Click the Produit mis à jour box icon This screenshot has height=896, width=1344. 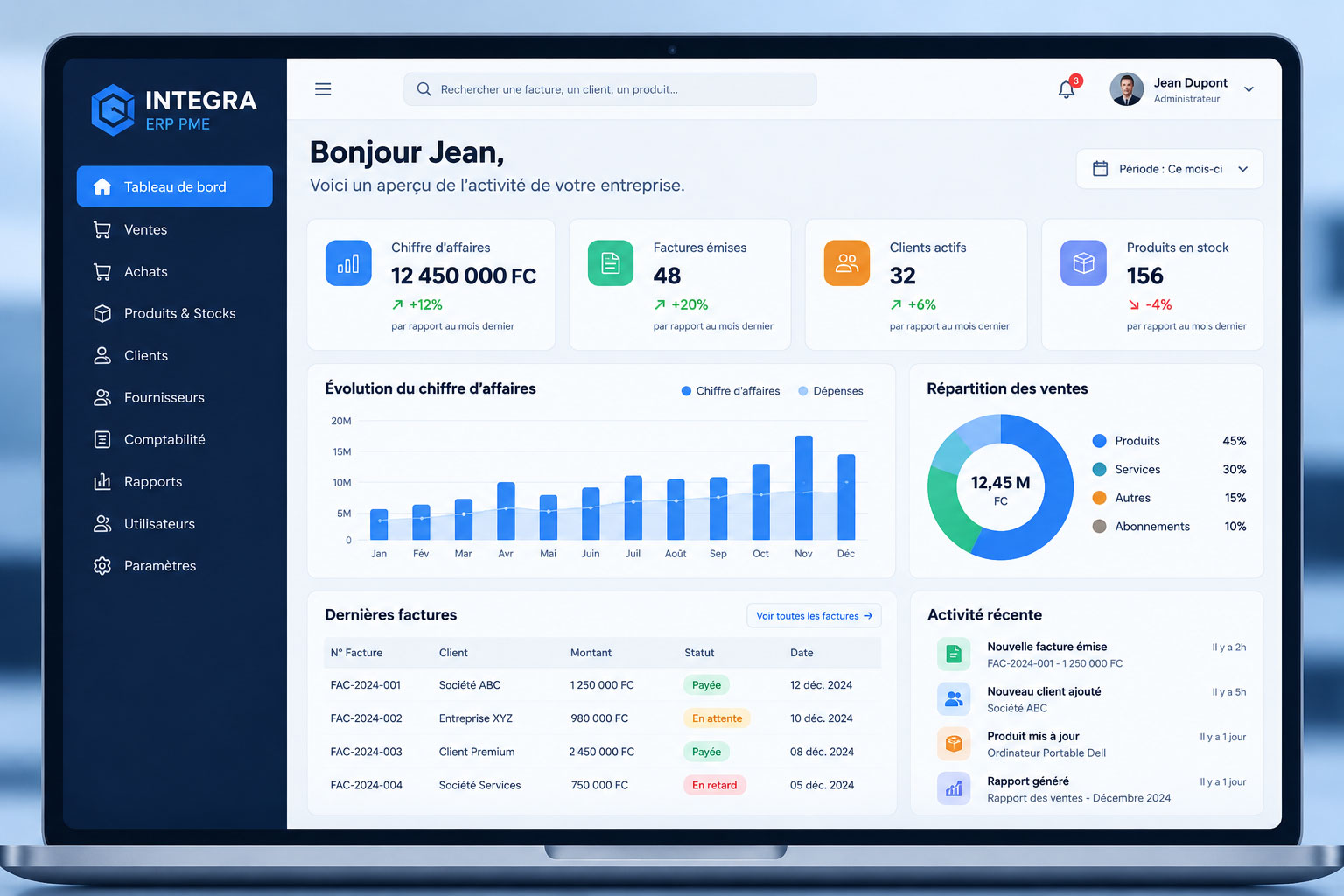[x=954, y=744]
